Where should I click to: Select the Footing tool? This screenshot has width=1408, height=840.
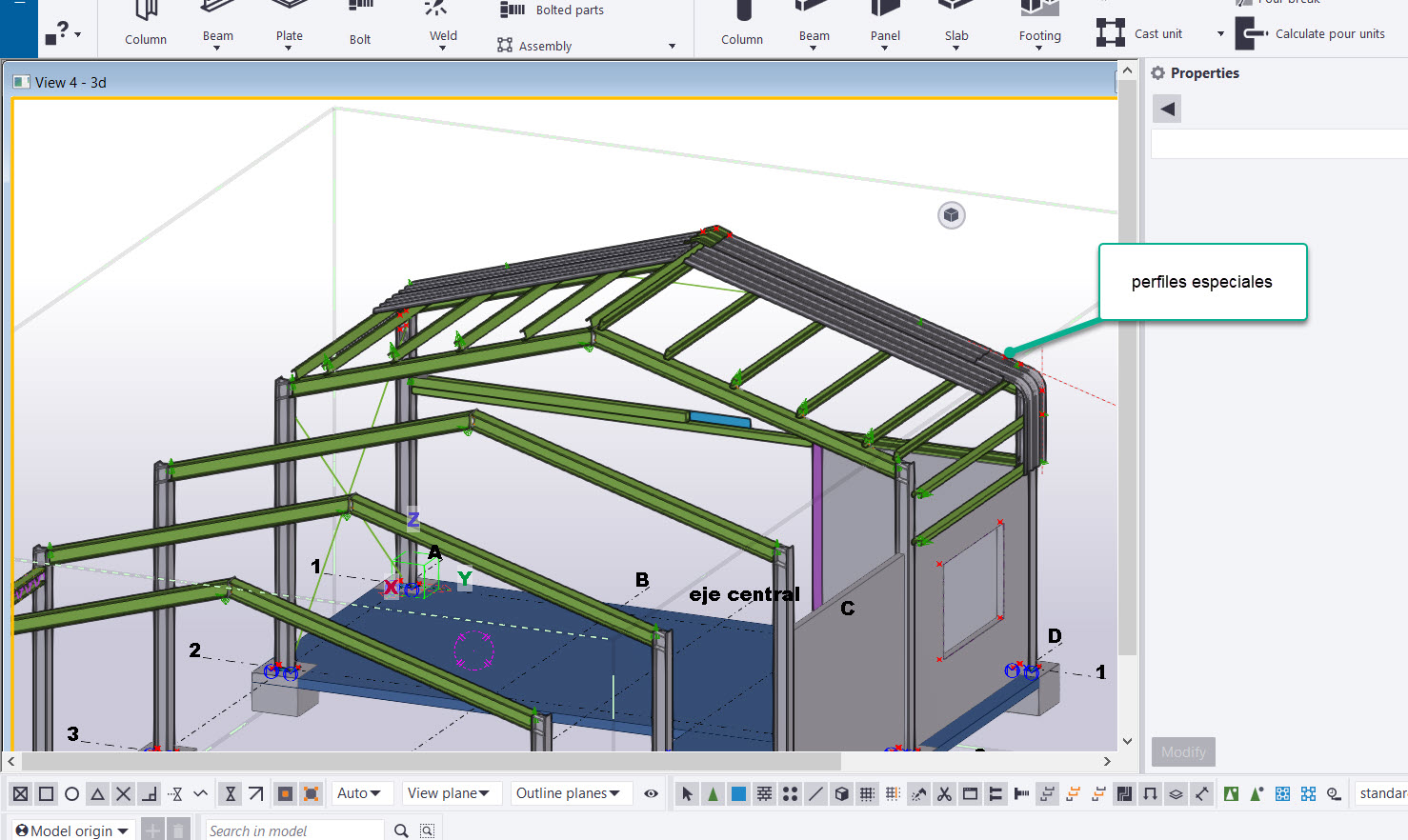1039,24
